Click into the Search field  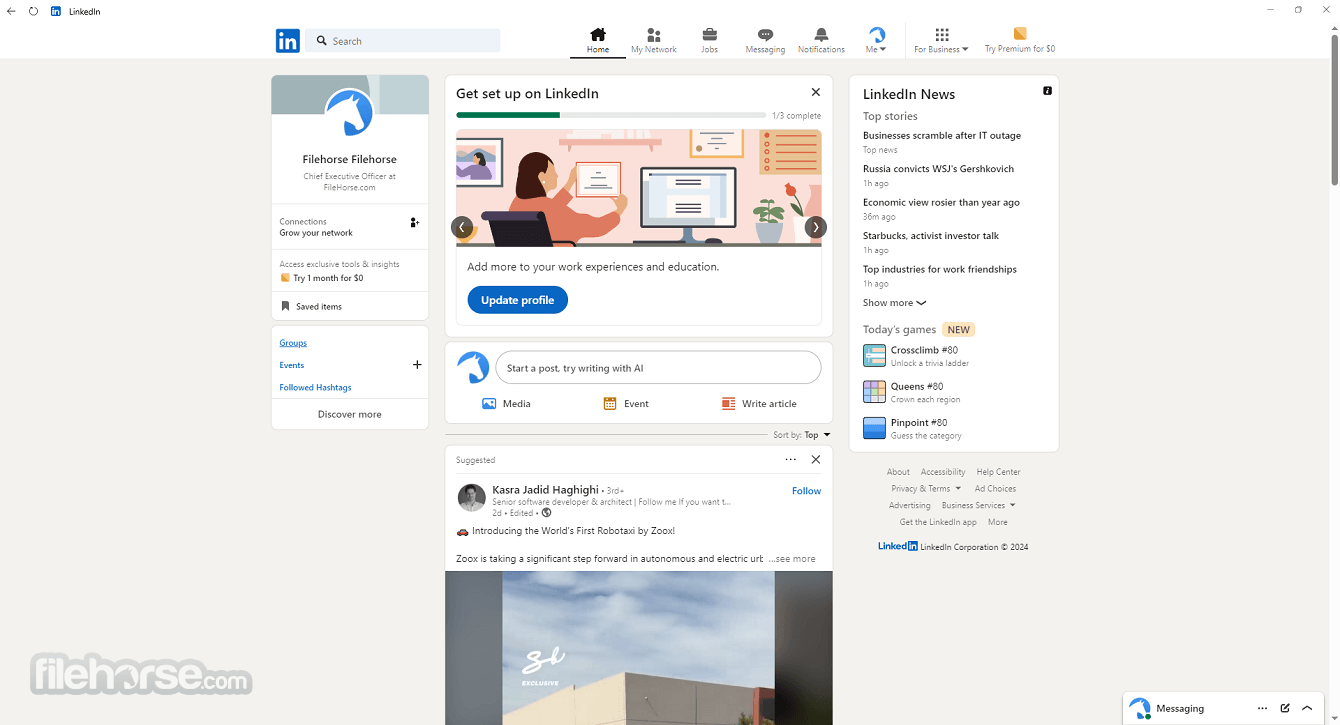[403, 41]
